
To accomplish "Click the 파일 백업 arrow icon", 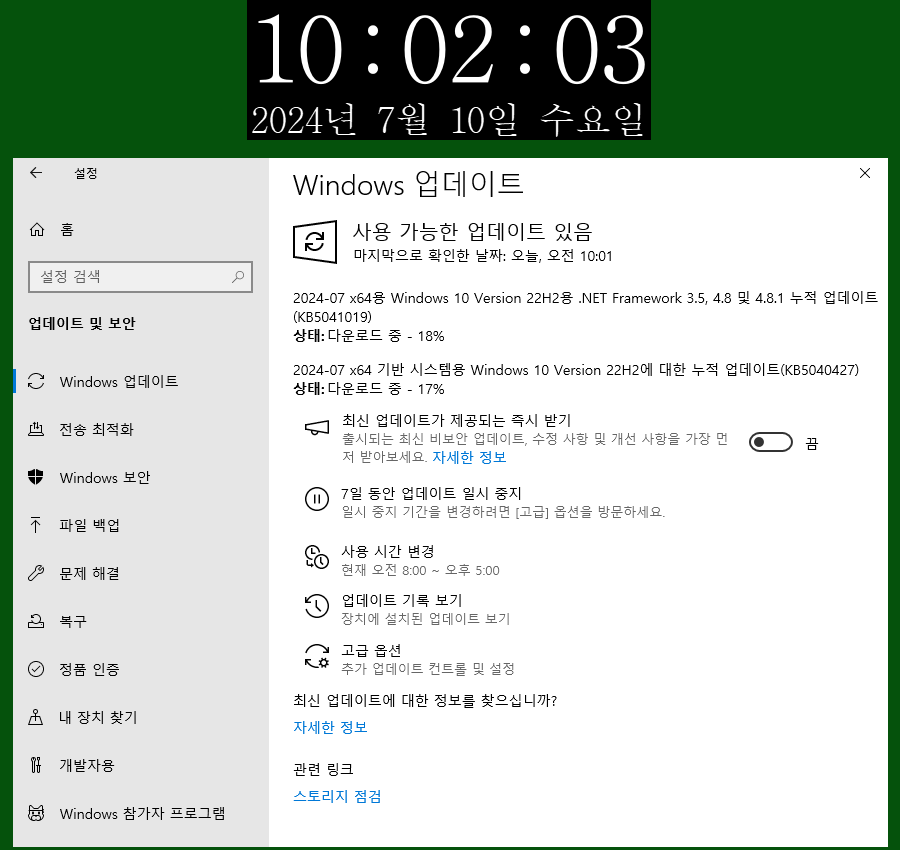I will click(36, 525).
